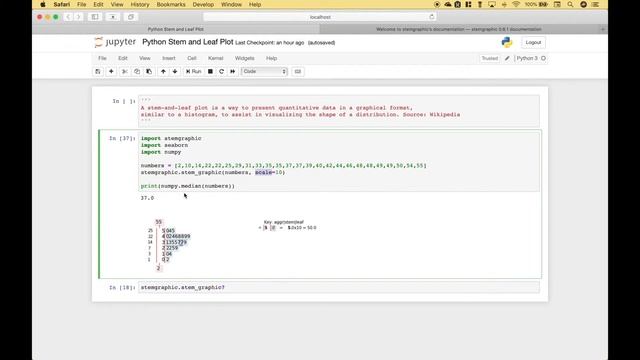Interrupt the kernel with stop icon
The width and height of the screenshot is (640, 360).
pos(210,71)
